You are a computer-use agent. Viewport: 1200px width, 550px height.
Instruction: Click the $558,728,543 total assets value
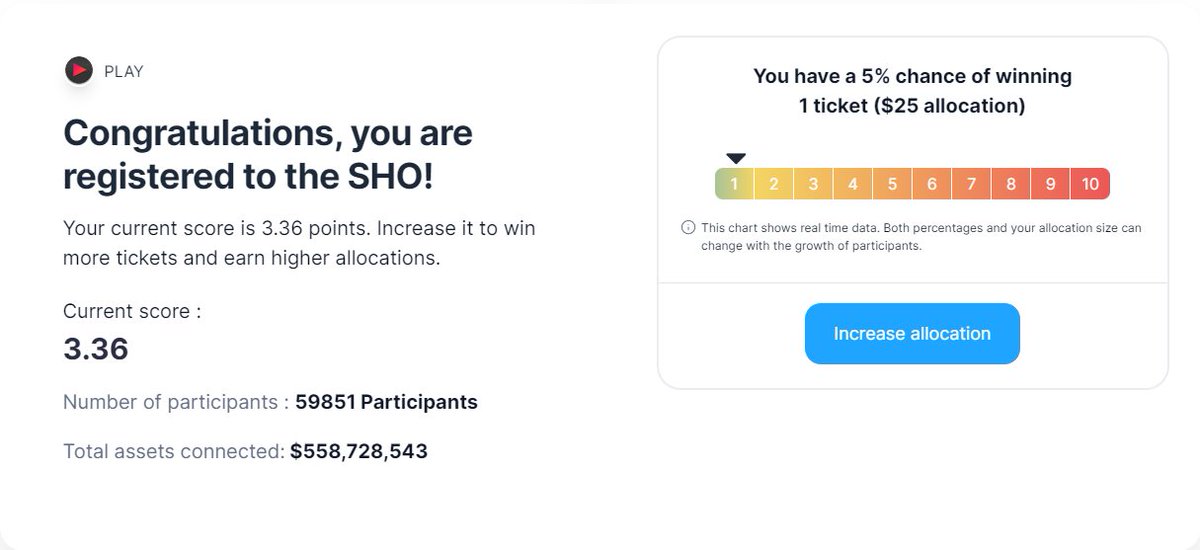click(359, 451)
